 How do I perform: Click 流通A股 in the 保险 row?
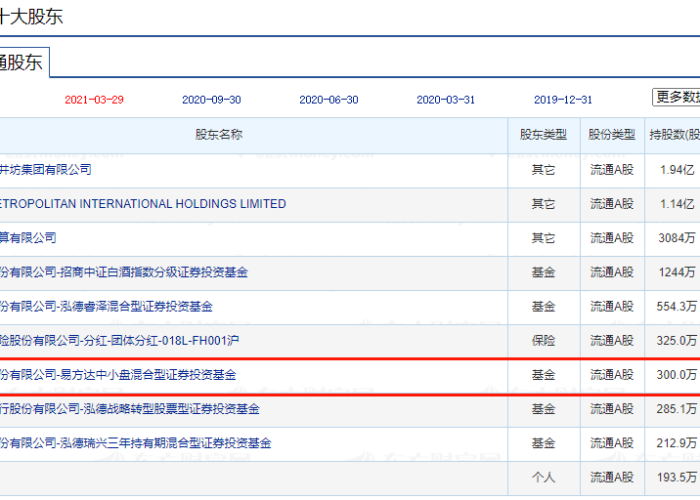click(x=612, y=341)
